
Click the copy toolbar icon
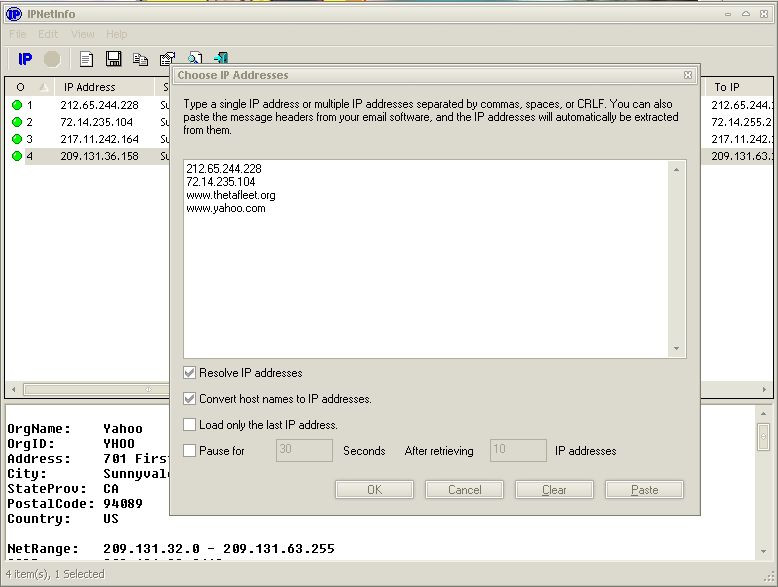tap(140, 59)
